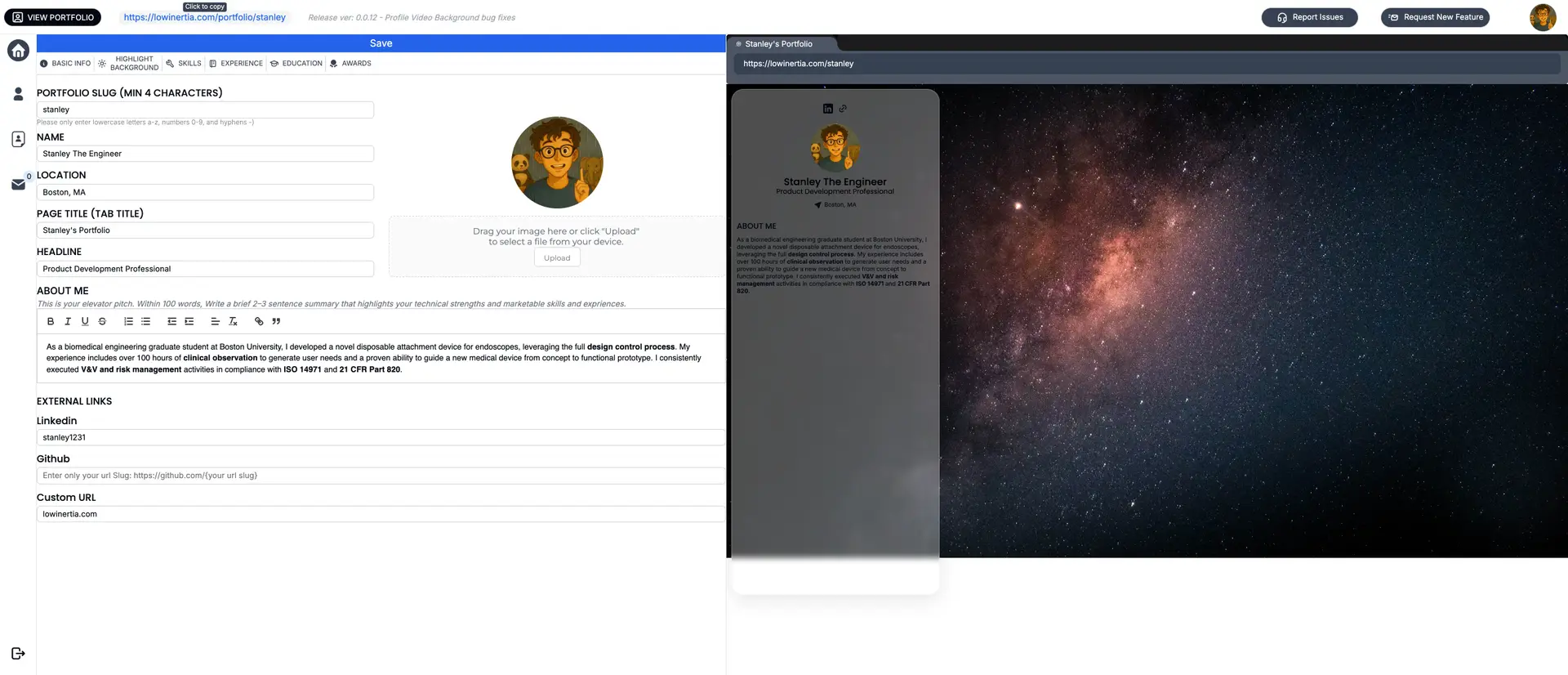Click the LinkedIn icon in portfolio preview

827,109
